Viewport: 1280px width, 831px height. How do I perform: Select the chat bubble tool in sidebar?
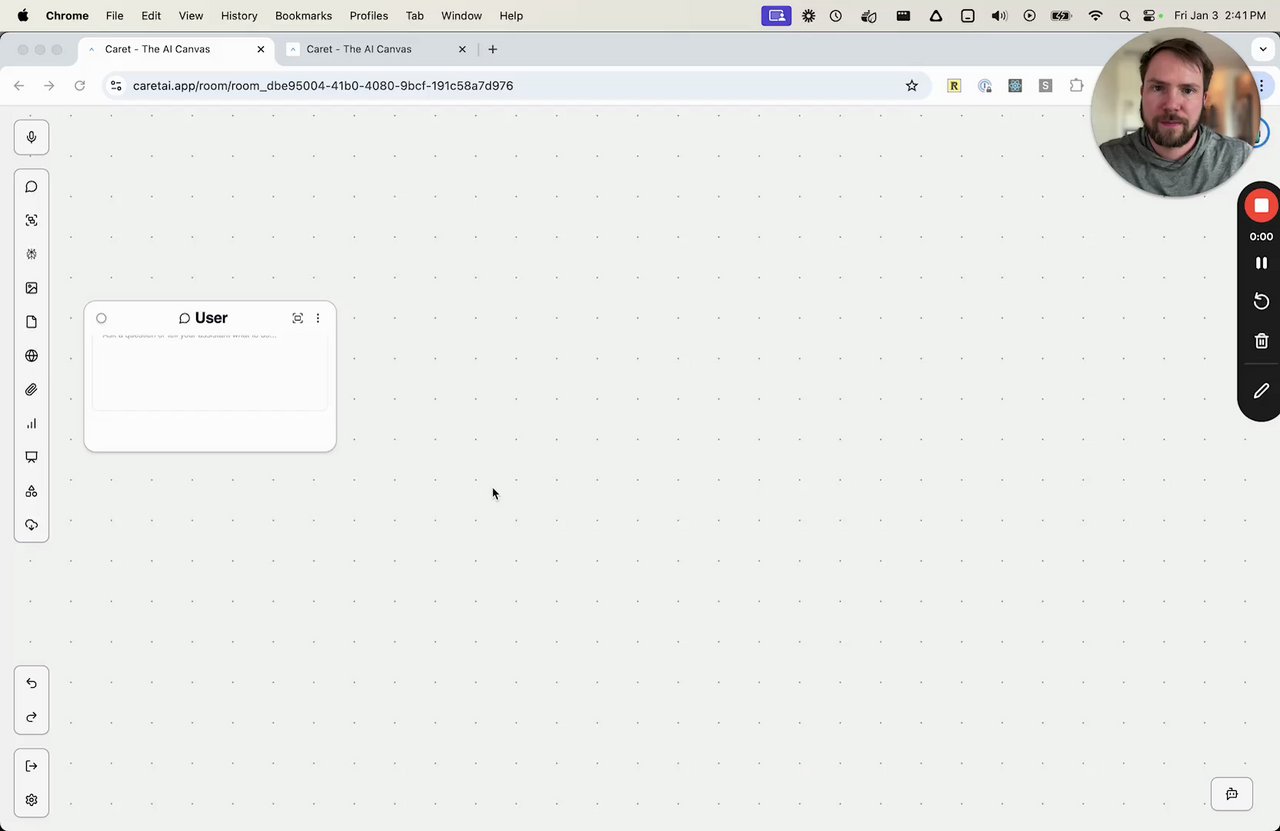(x=31, y=187)
